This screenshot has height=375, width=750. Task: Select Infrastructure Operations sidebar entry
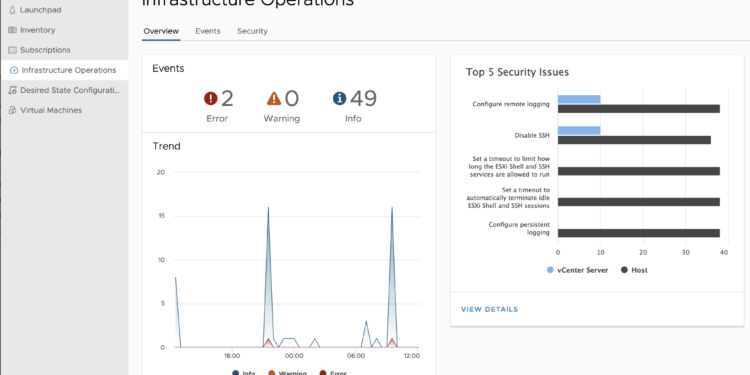[x=64, y=70]
